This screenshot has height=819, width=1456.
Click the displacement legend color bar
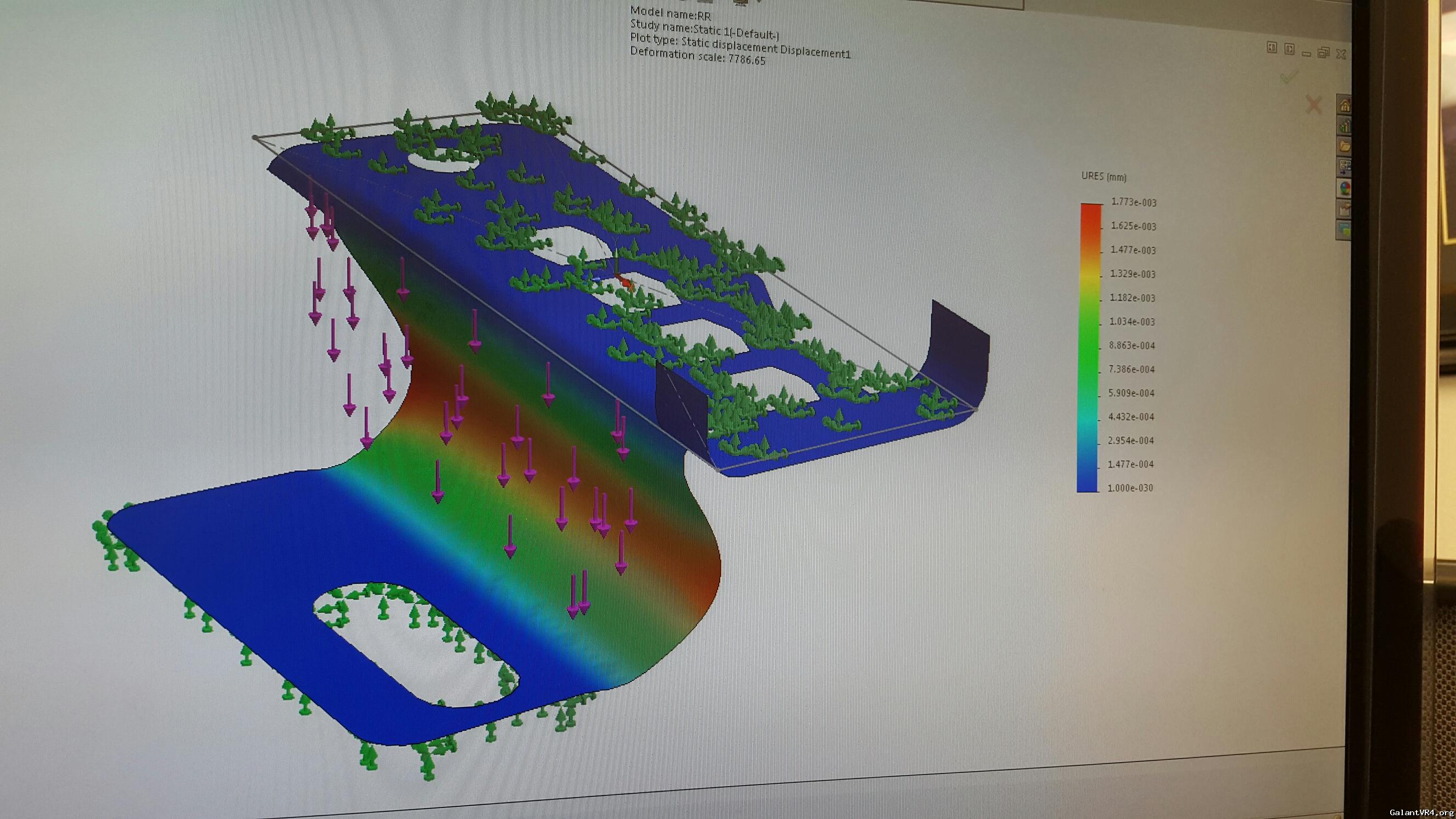point(1089,348)
